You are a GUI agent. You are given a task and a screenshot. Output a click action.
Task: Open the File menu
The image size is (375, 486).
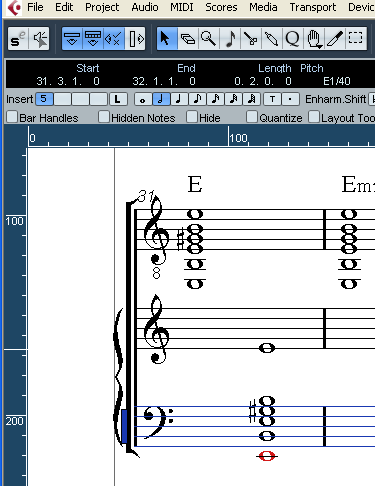point(35,7)
